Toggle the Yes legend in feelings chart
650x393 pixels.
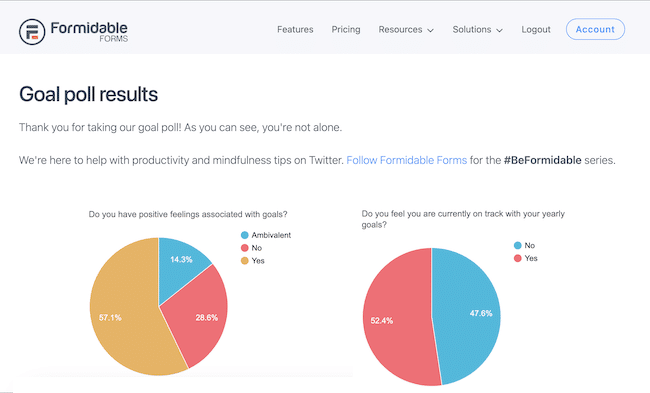252,261
